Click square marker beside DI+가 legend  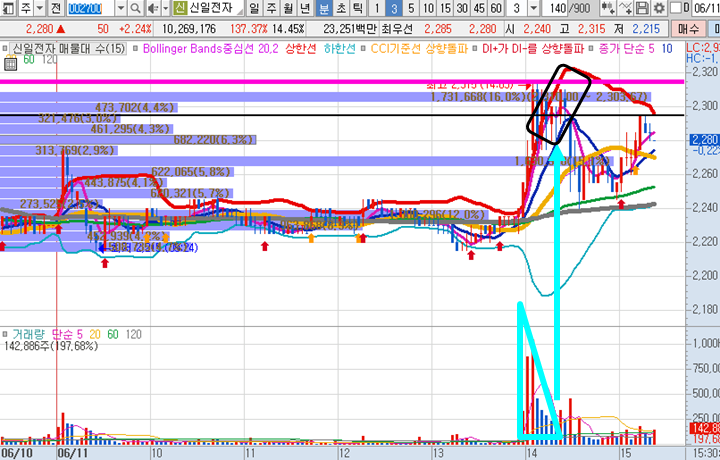pyautogui.click(x=475, y=48)
